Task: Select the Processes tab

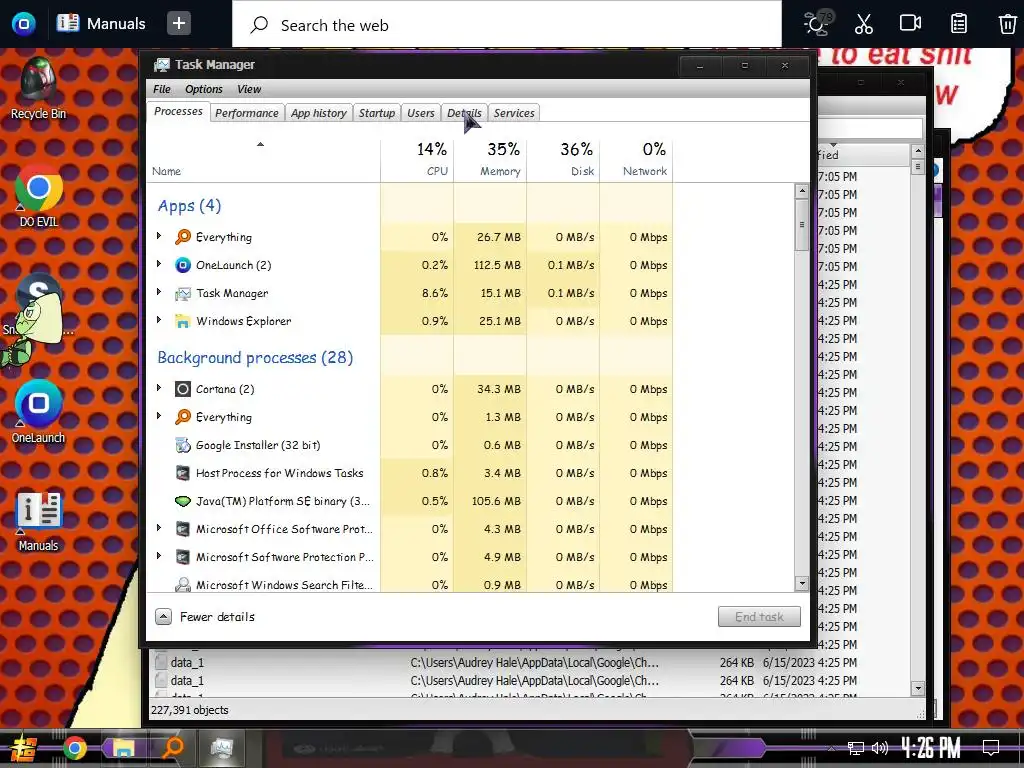Action: click(178, 112)
